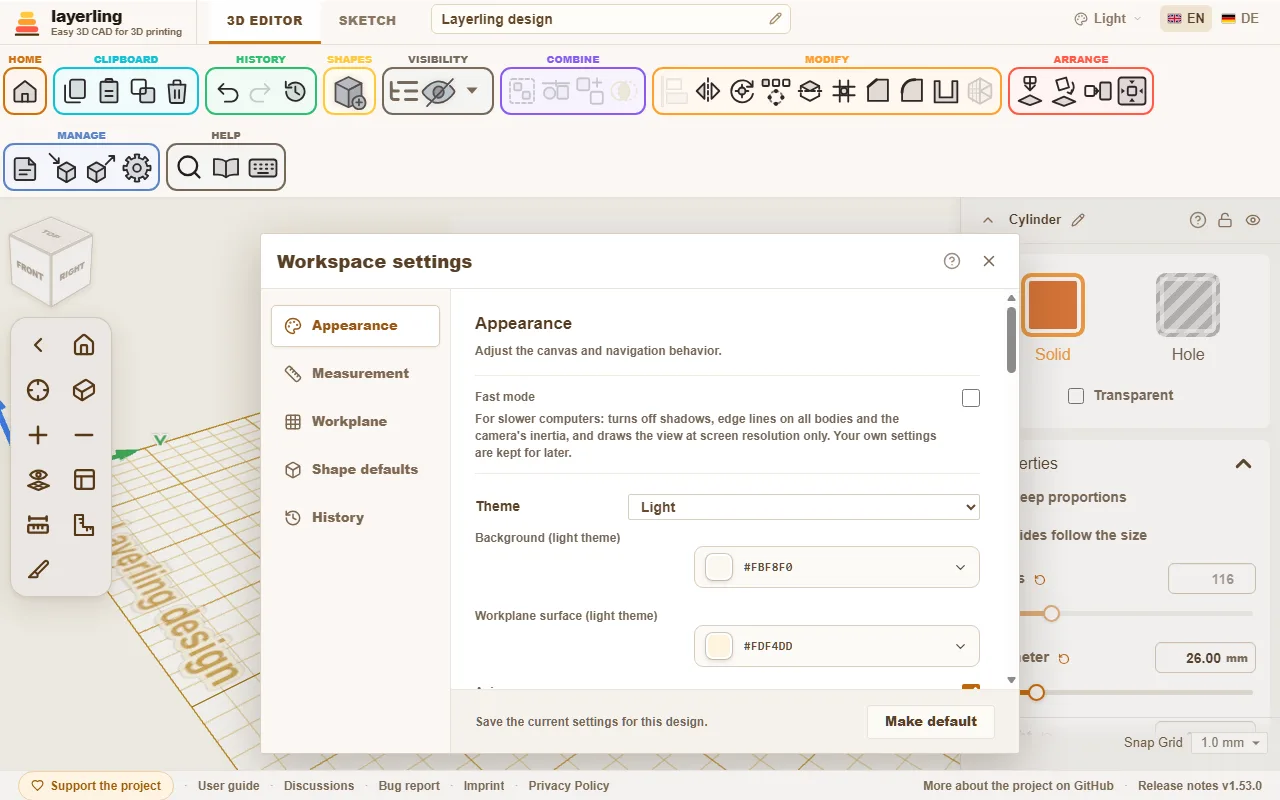The image size is (1280, 800).
Task: Click the sketch pen icon in view panel
Action: [x=38, y=570]
